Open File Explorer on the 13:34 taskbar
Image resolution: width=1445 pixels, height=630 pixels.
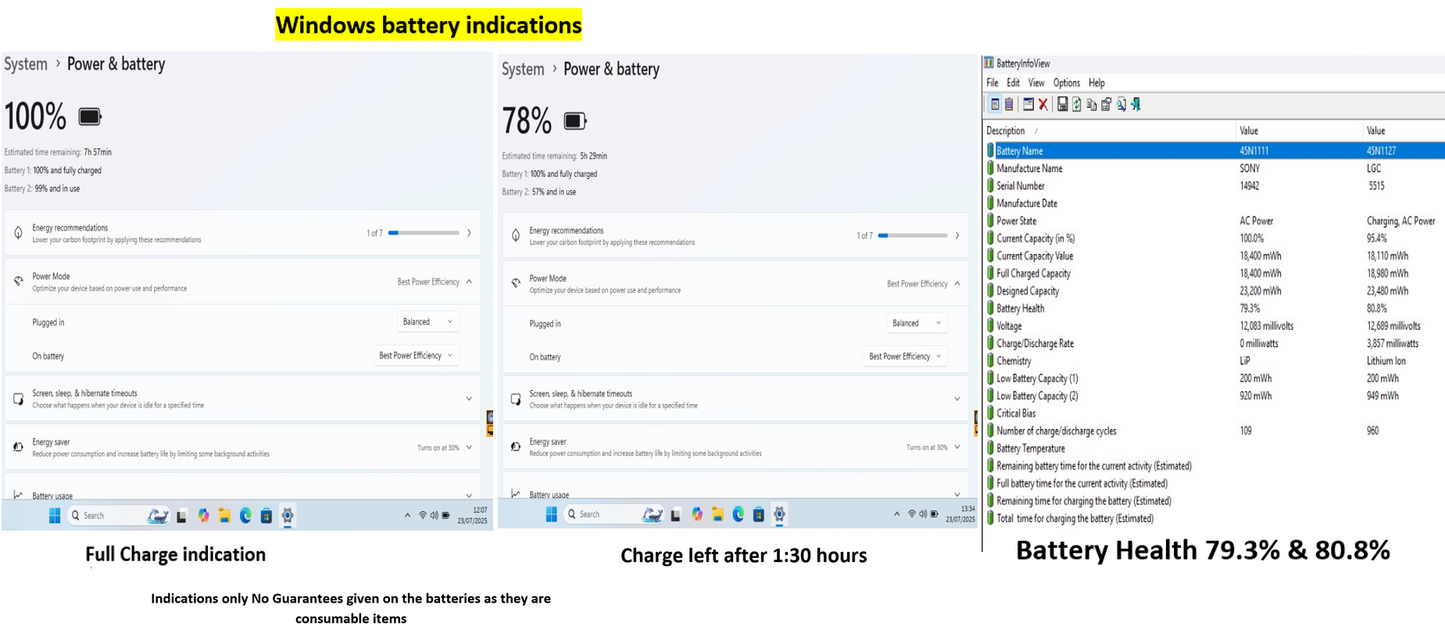(717, 514)
